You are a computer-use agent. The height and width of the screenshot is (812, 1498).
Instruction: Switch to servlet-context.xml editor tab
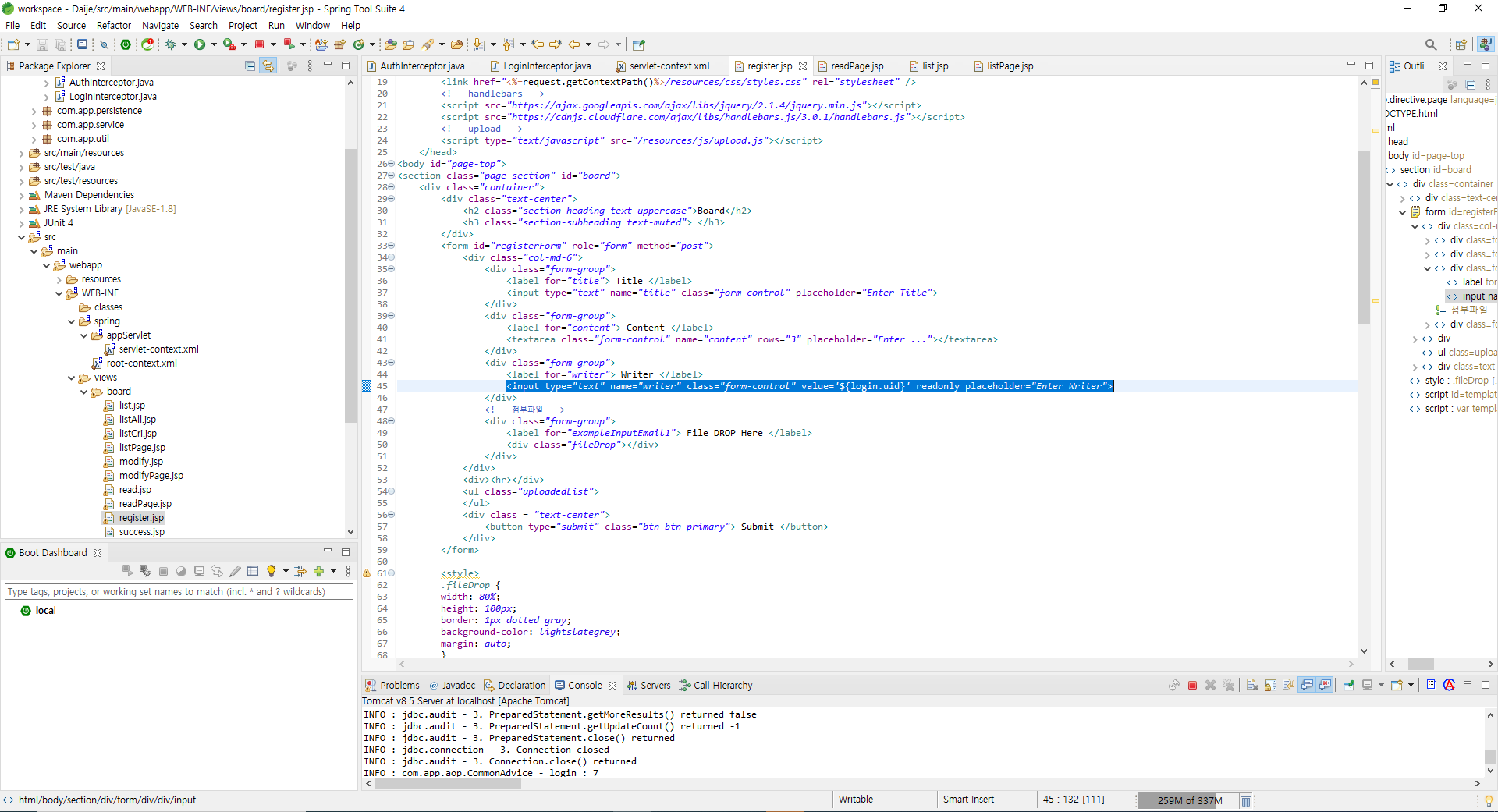[662, 66]
